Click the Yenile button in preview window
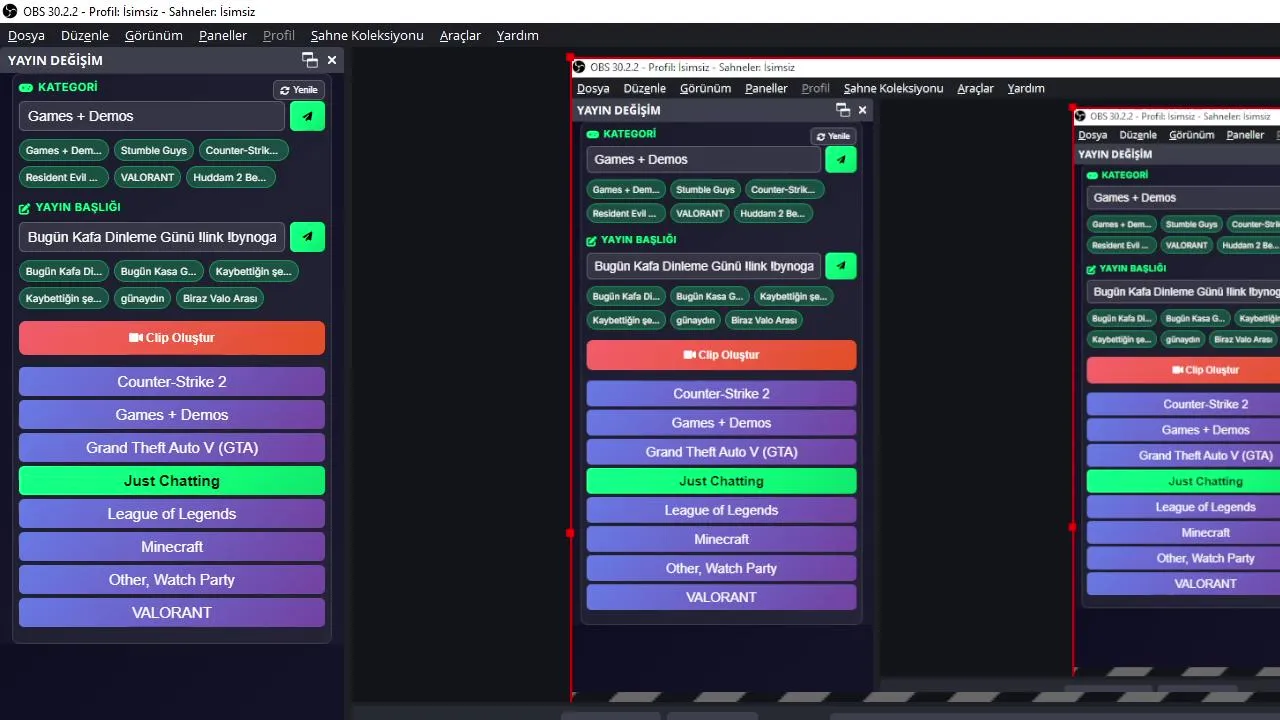This screenshot has width=1280, height=720. 833,136
